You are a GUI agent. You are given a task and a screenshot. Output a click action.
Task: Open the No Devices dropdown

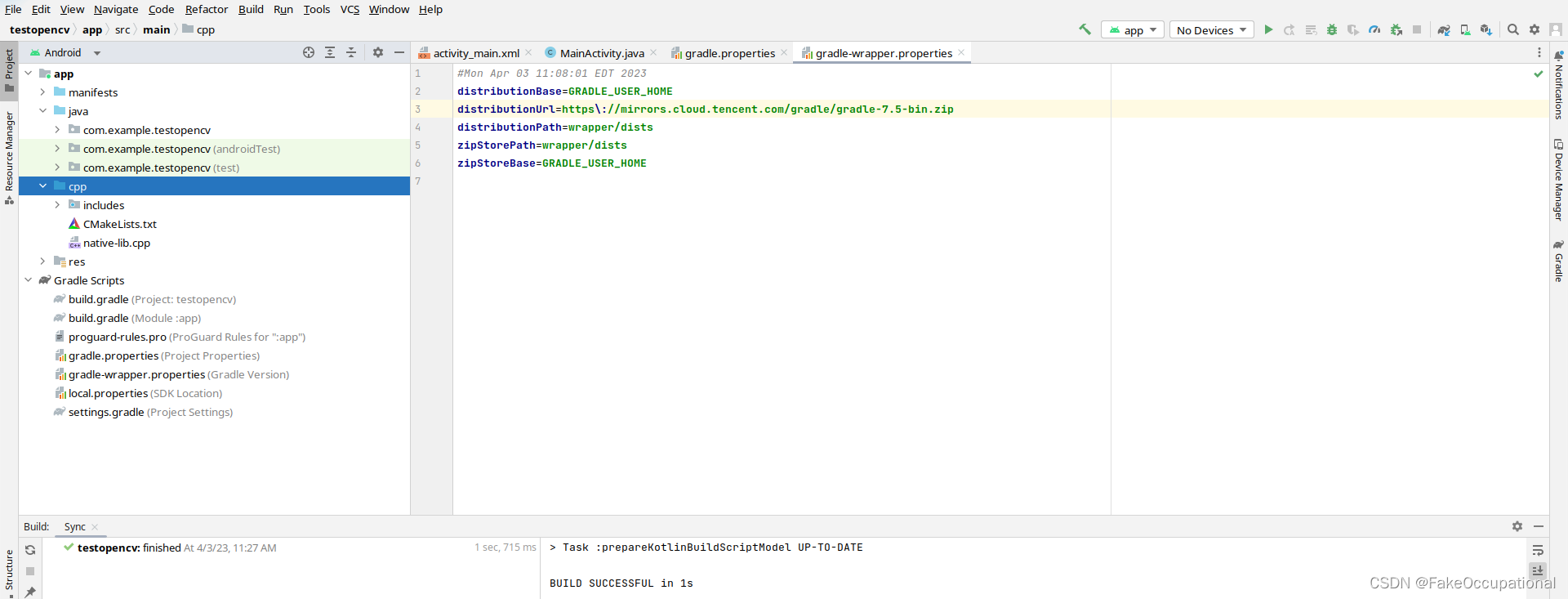tap(1211, 30)
